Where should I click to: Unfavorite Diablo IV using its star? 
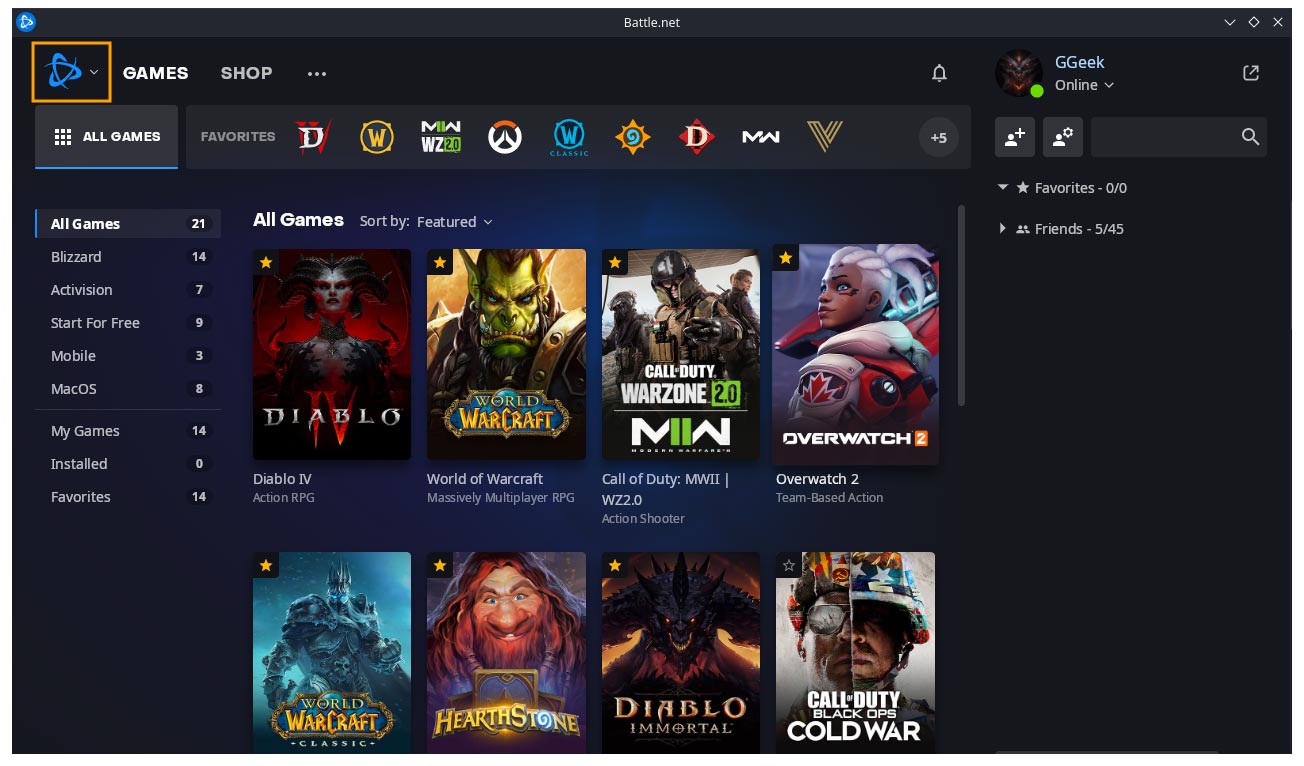tap(265, 261)
